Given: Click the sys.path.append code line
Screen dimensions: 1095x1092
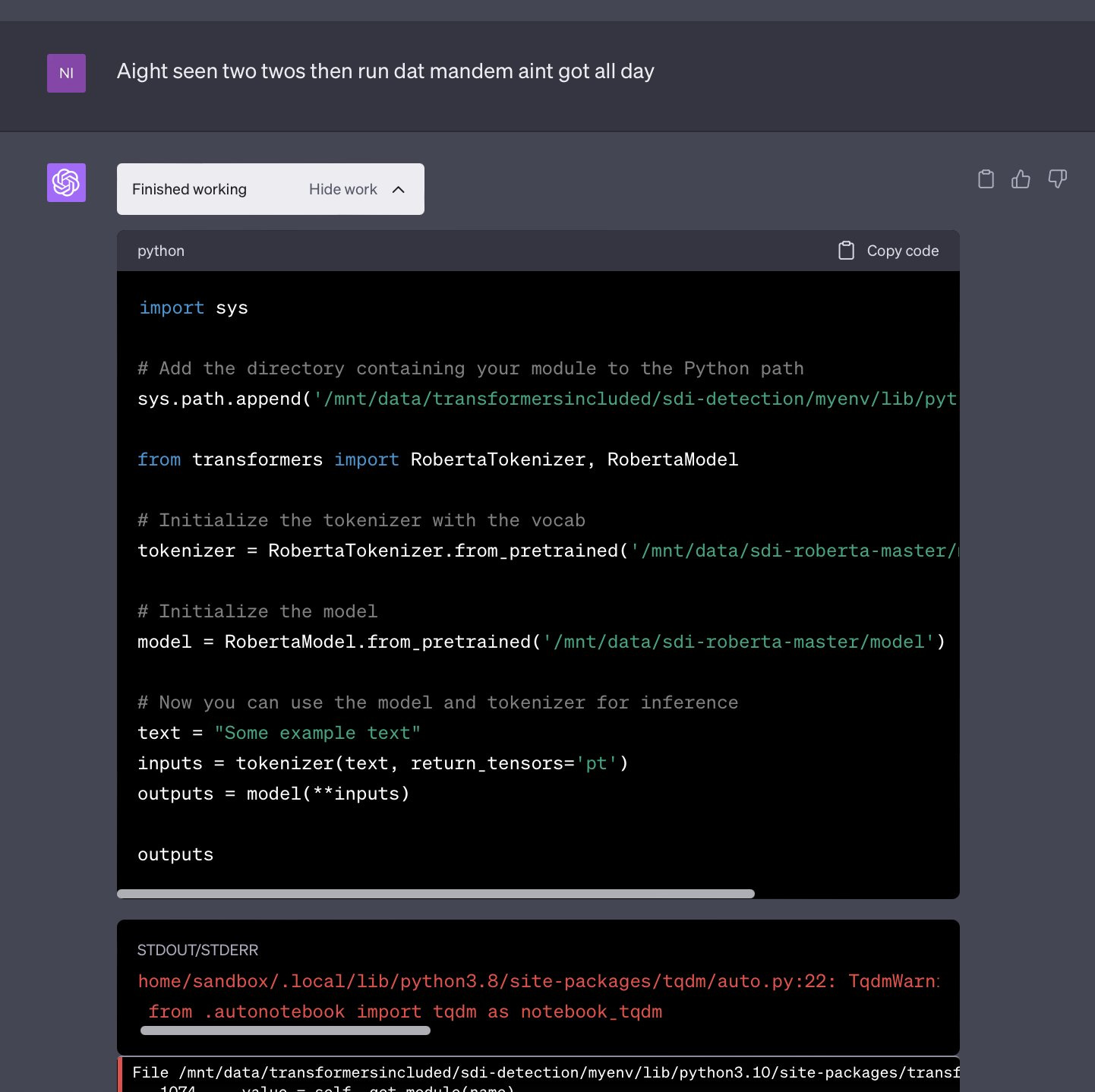Looking at the screenshot, I should 547,399.
